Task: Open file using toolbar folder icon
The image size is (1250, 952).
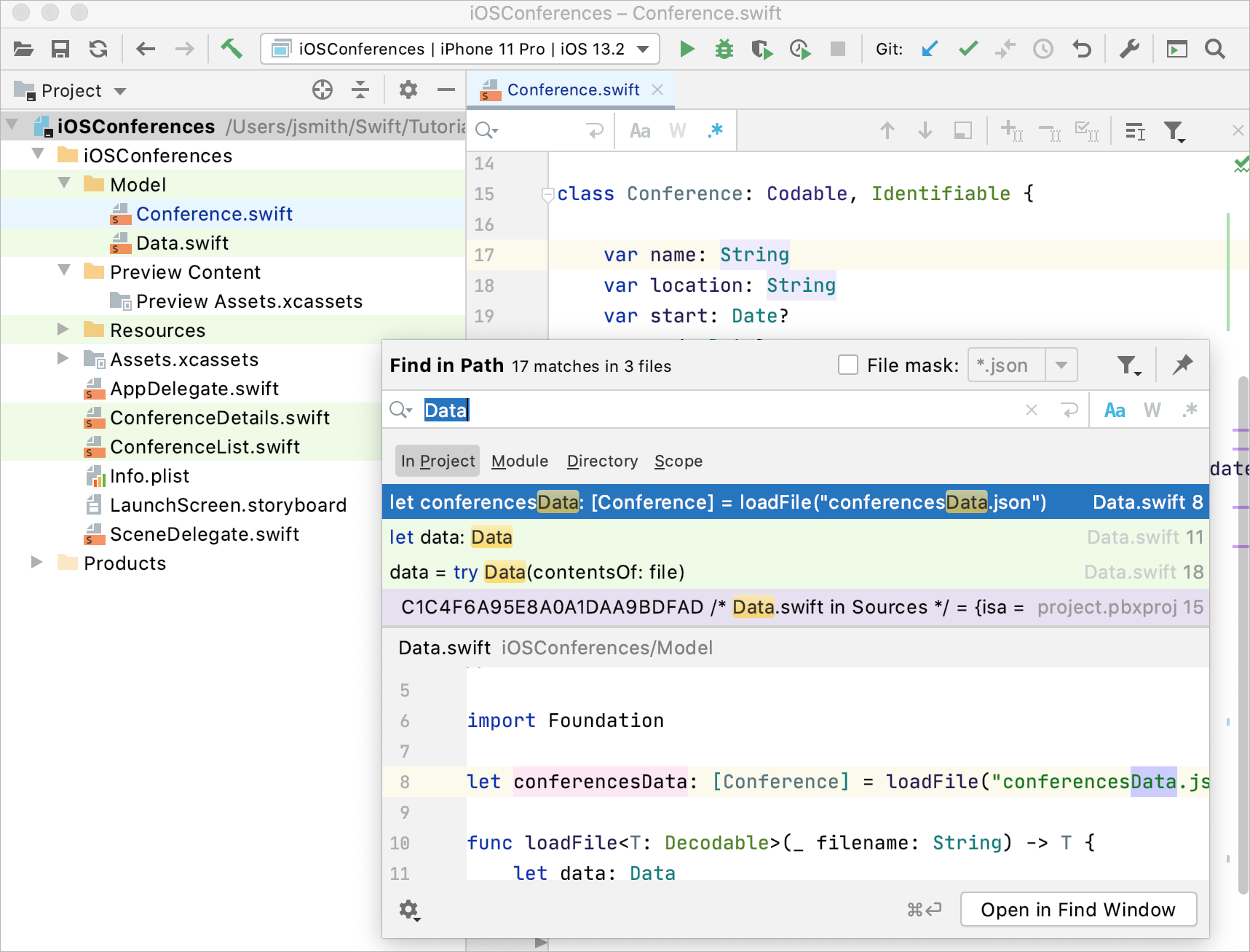Action: [23, 49]
